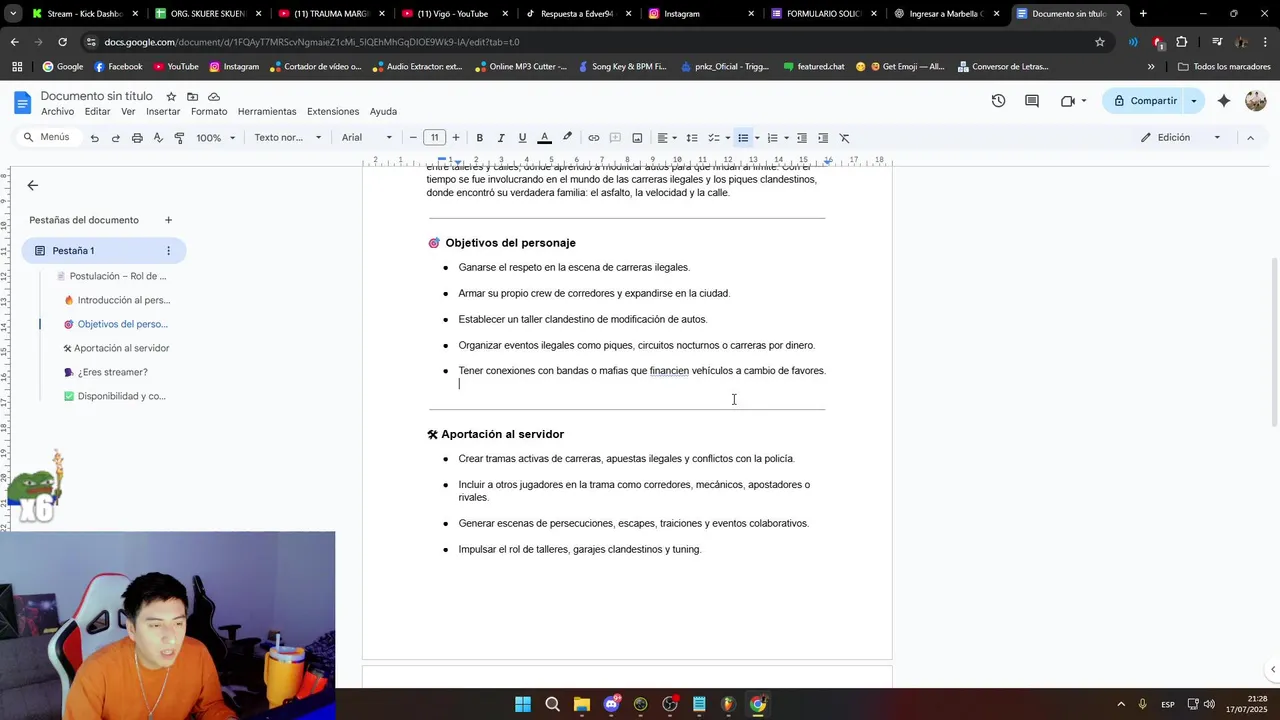Viewport: 1280px width, 720px height.
Task: Search the menus box
Action: [47, 137]
